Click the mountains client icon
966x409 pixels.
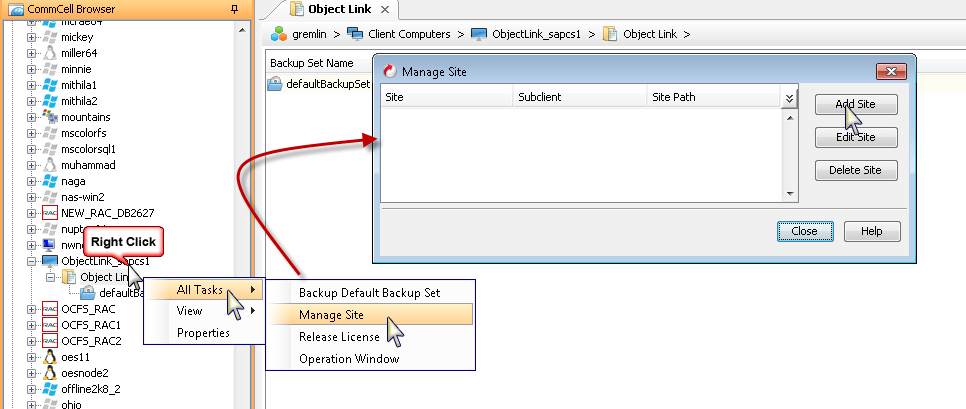50,117
